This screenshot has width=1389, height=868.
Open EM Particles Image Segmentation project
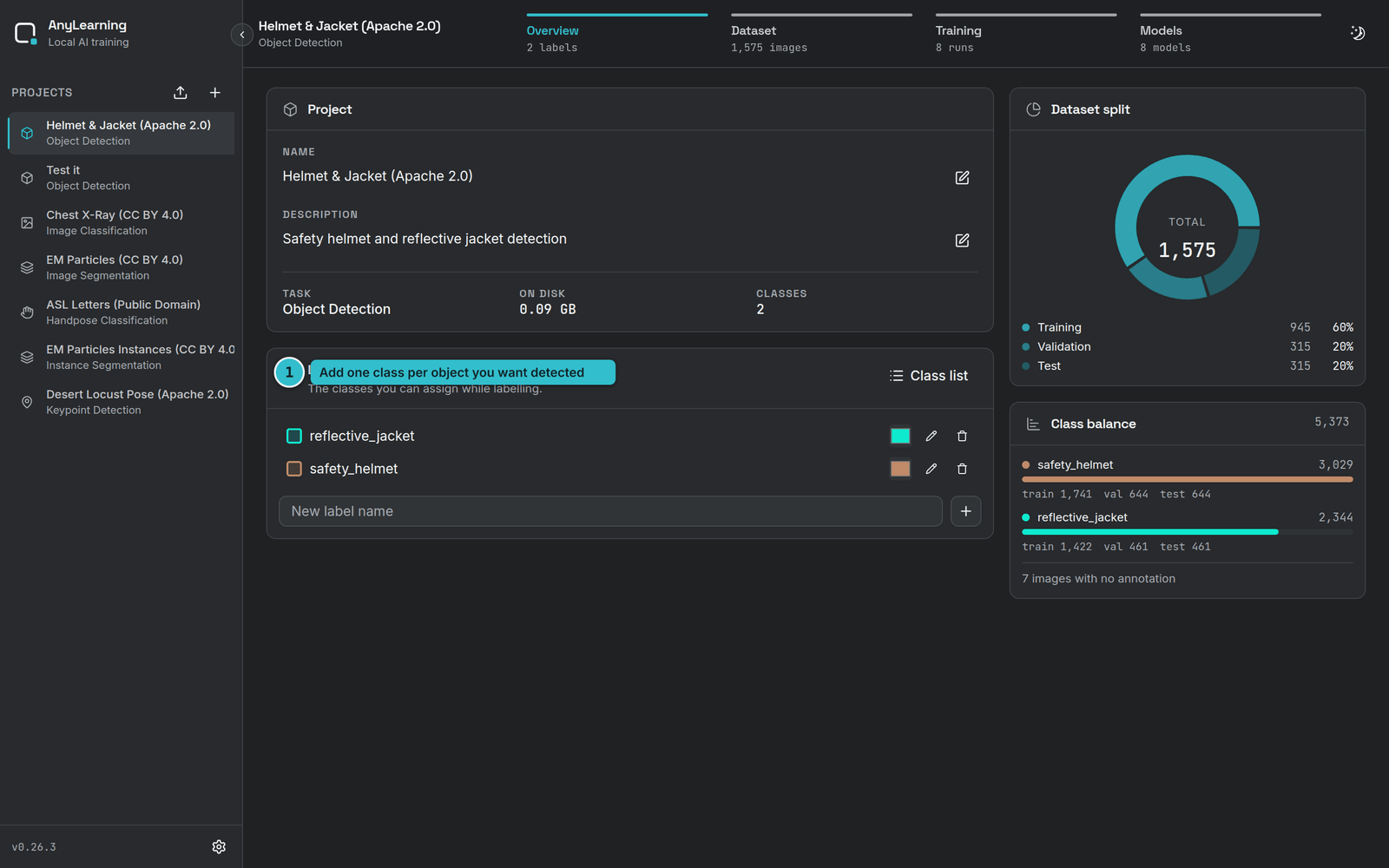click(122, 267)
